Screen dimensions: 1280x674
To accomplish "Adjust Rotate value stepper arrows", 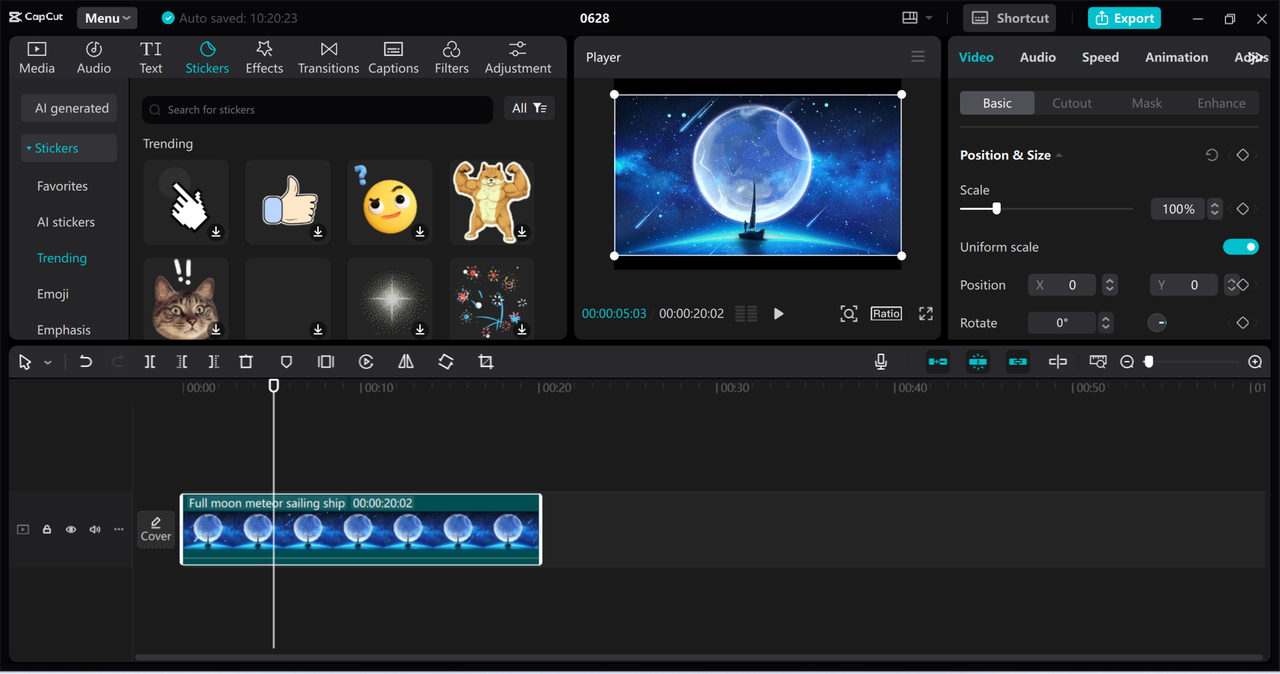I will click(1105, 323).
